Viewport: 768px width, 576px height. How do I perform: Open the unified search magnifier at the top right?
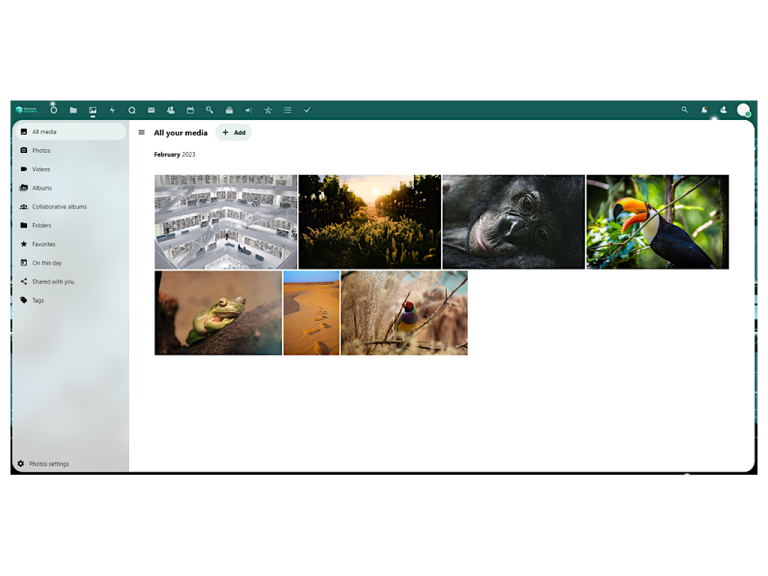684,110
